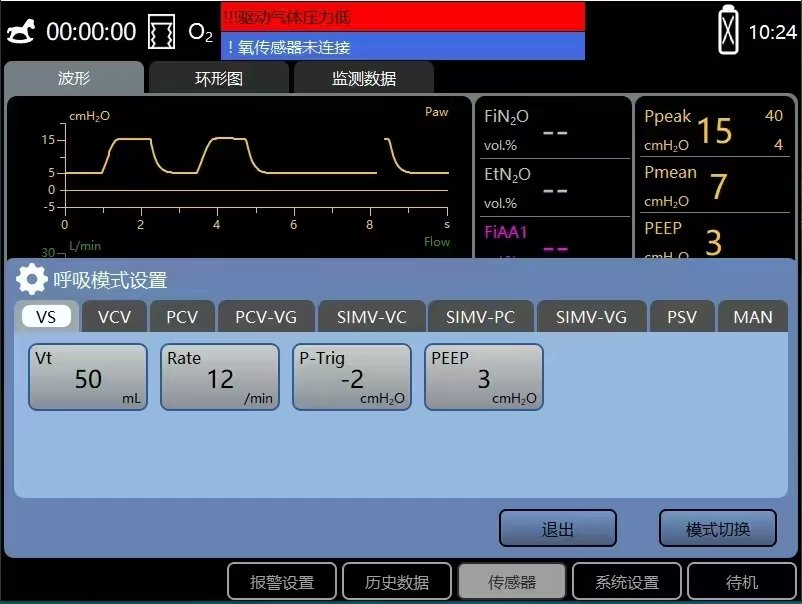Select the 波形 tab
Screen dimensions: 802x604
(x=74, y=78)
